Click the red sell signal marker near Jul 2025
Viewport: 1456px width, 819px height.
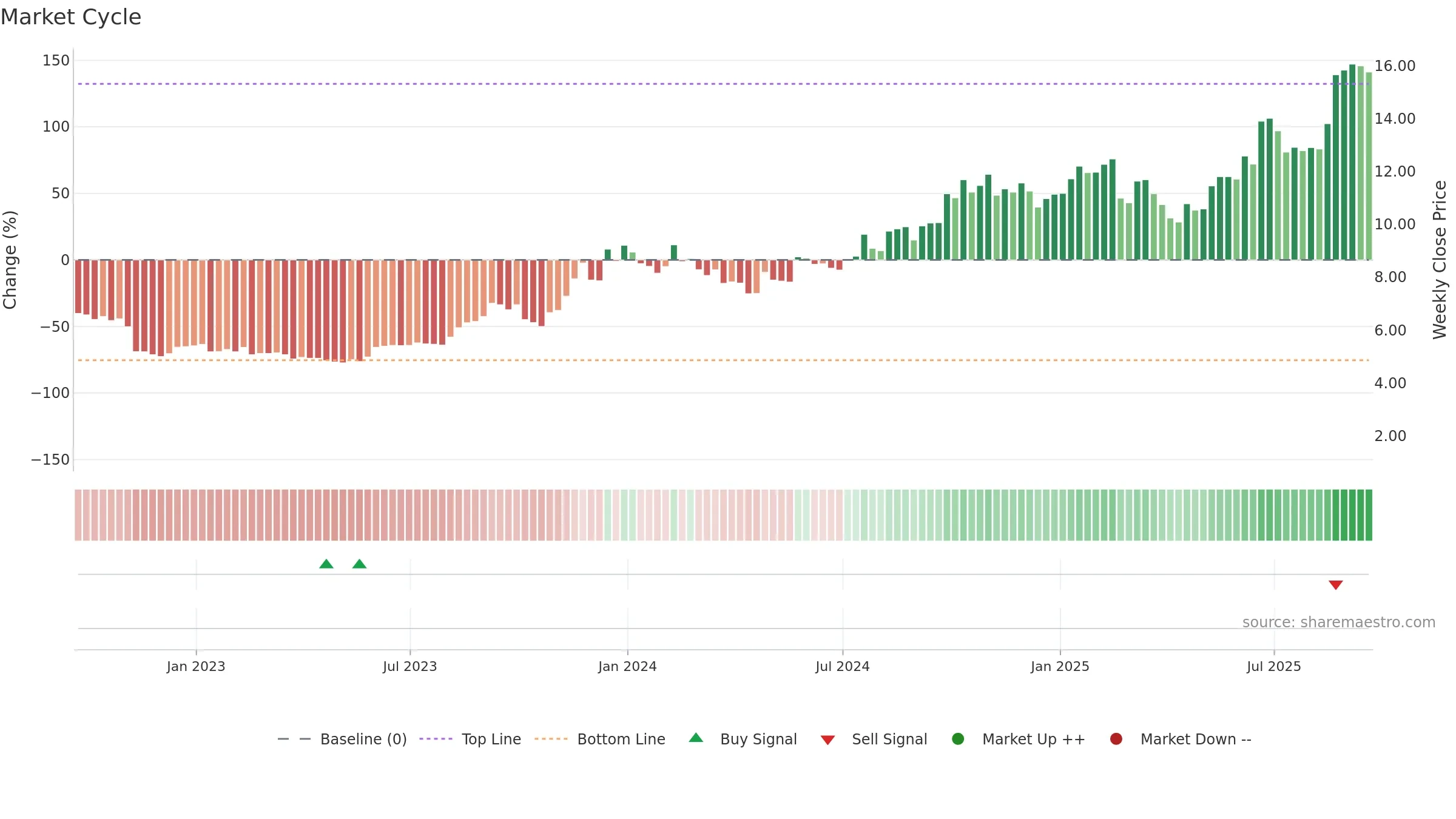click(1335, 585)
